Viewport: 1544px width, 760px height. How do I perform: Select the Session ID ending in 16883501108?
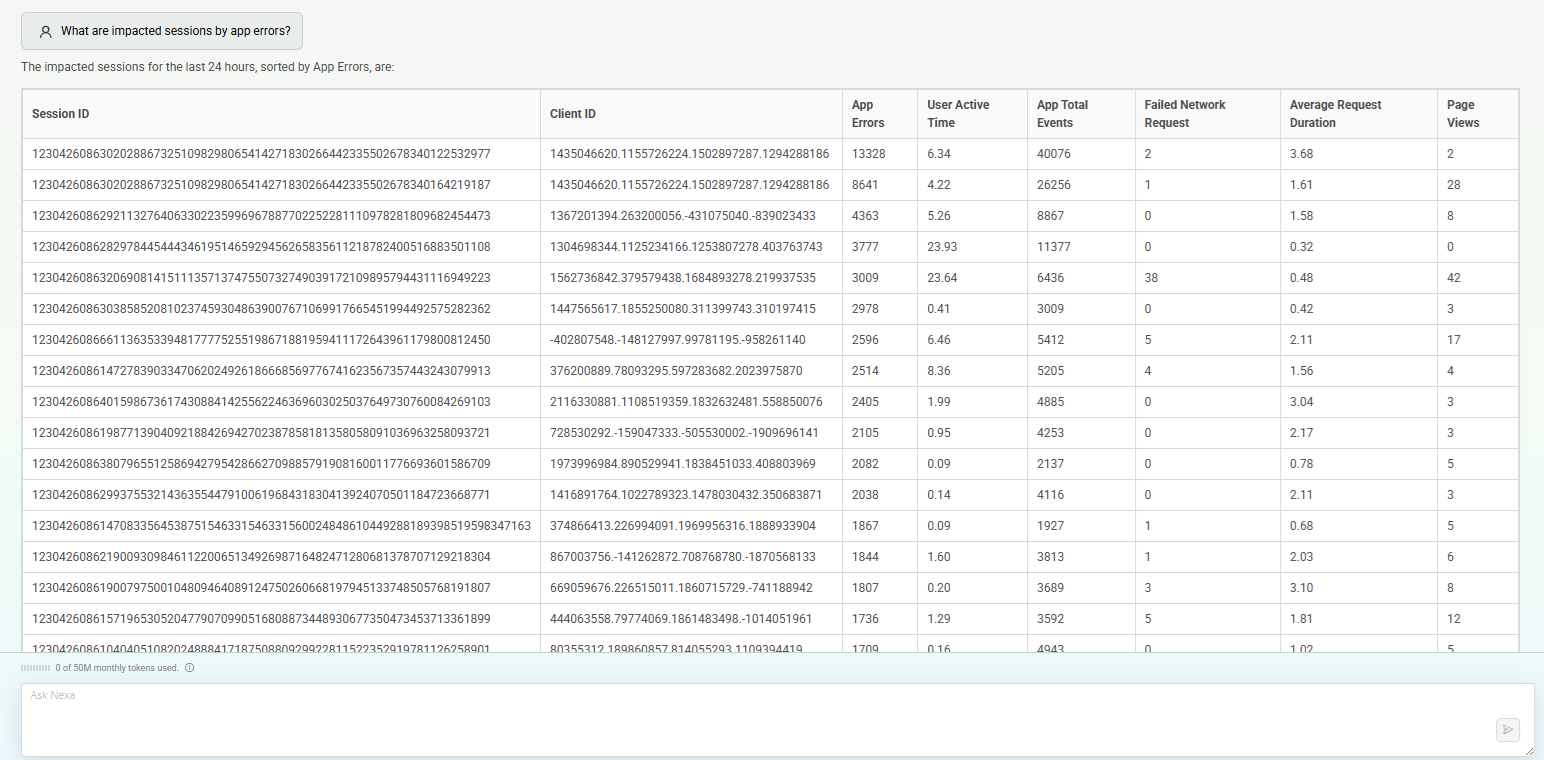(x=261, y=247)
